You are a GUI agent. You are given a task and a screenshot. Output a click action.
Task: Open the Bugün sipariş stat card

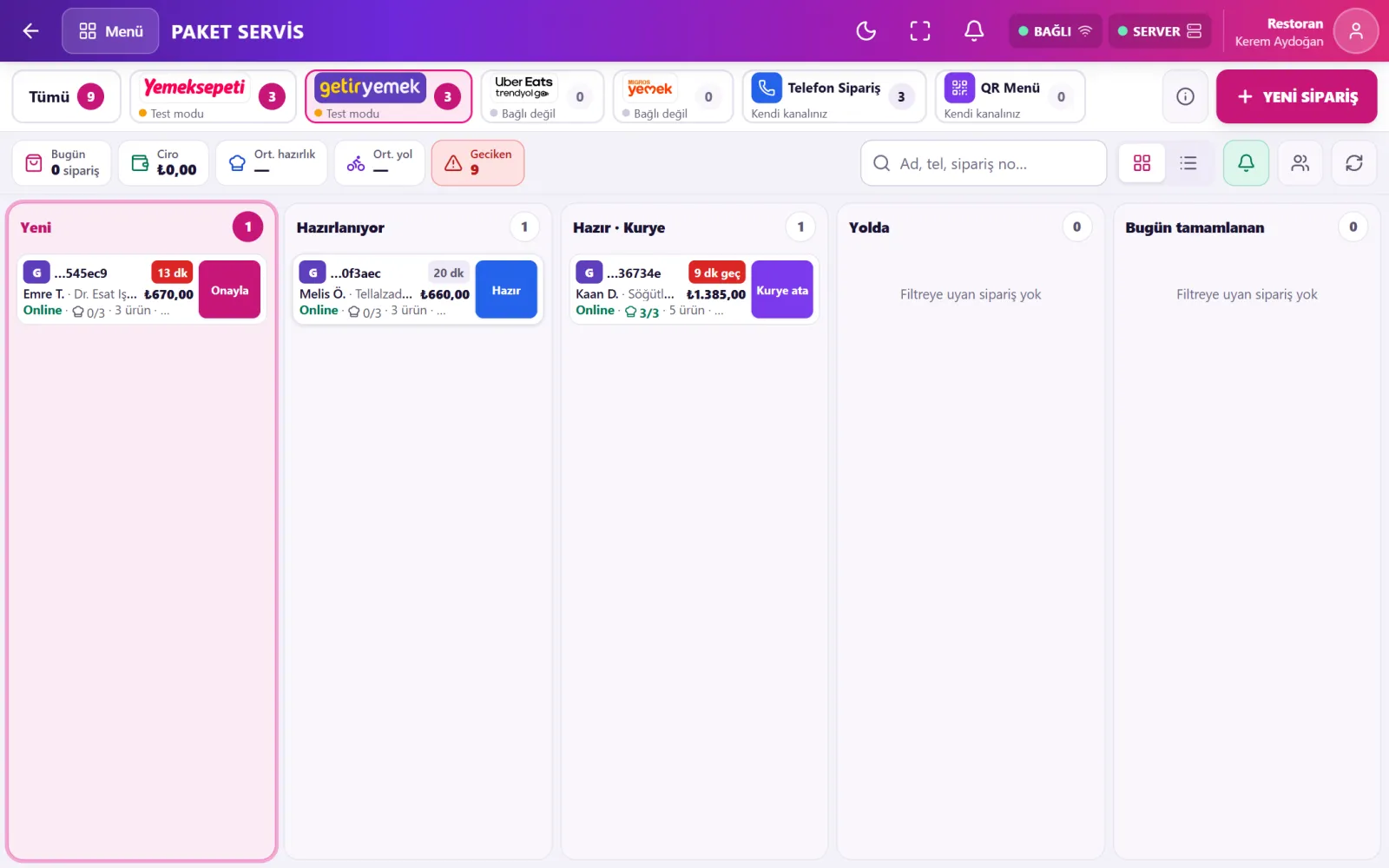(x=62, y=163)
